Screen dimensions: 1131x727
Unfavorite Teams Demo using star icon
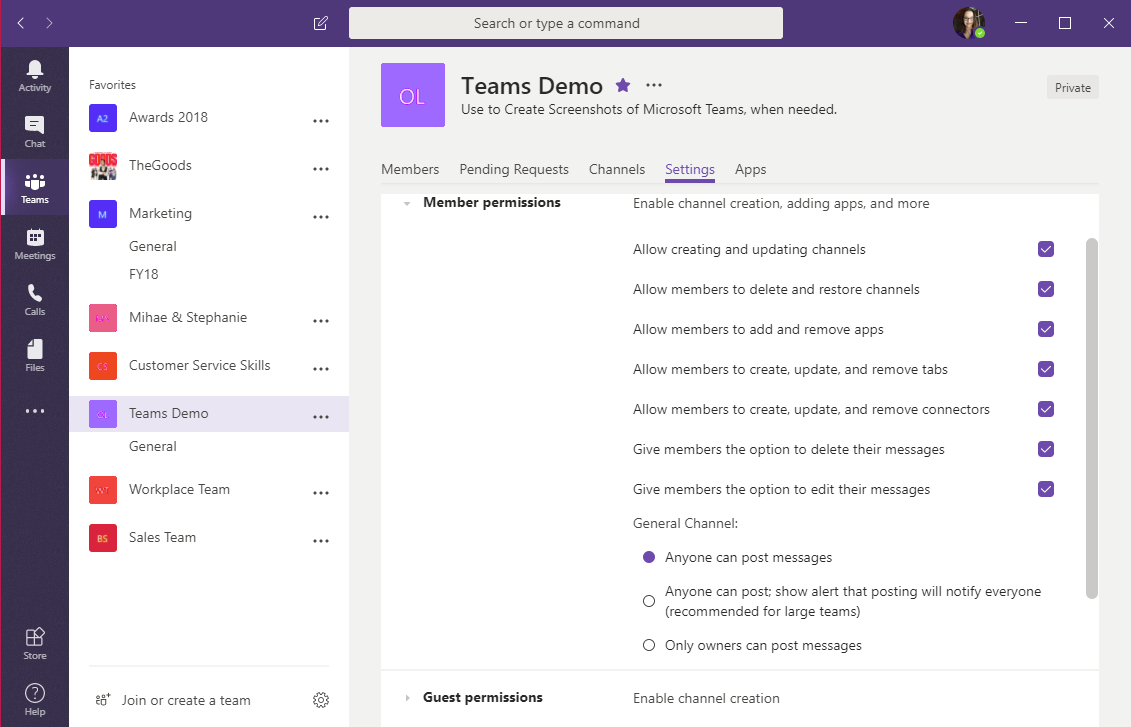pos(623,86)
